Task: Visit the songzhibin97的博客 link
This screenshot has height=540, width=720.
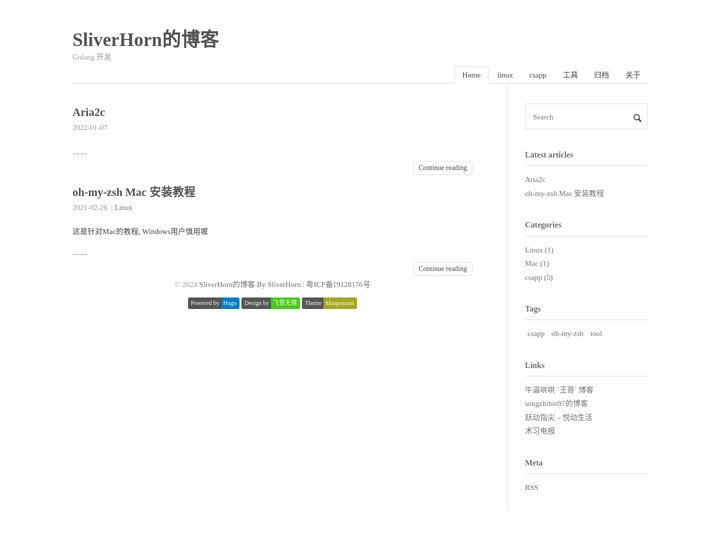Action: click(x=556, y=403)
